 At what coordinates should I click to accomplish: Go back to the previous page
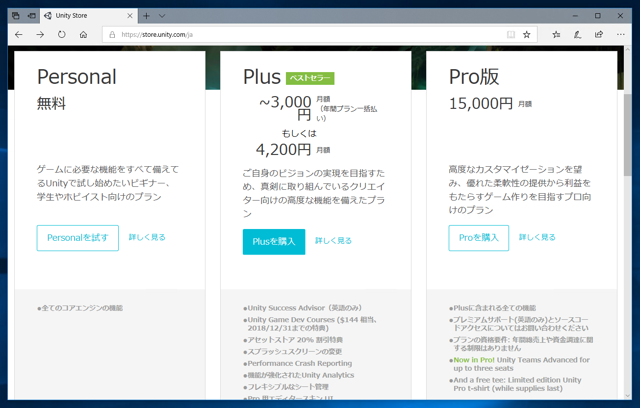tap(19, 35)
